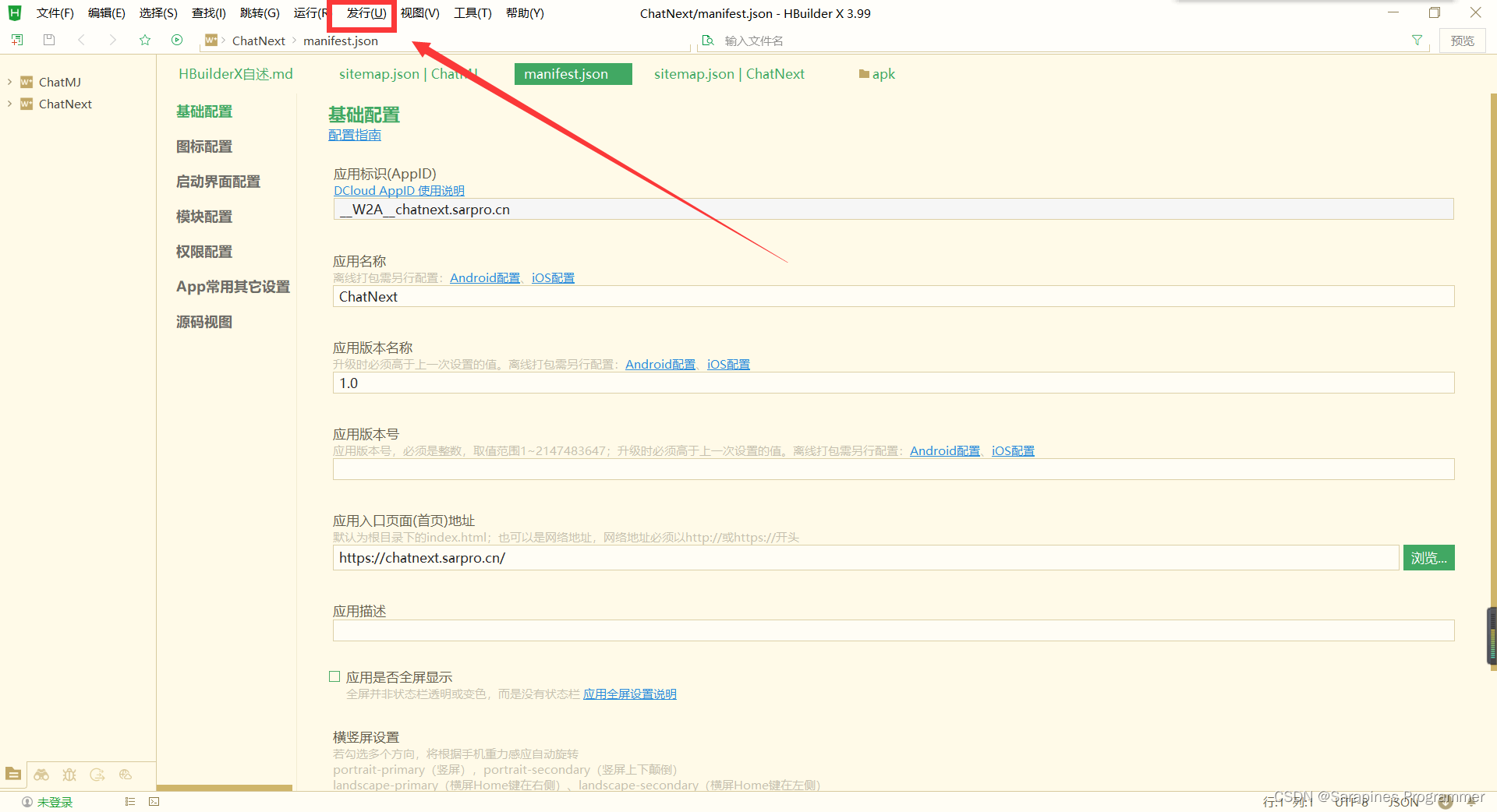Open the 帮助(Y) menu

click(x=525, y=13)
